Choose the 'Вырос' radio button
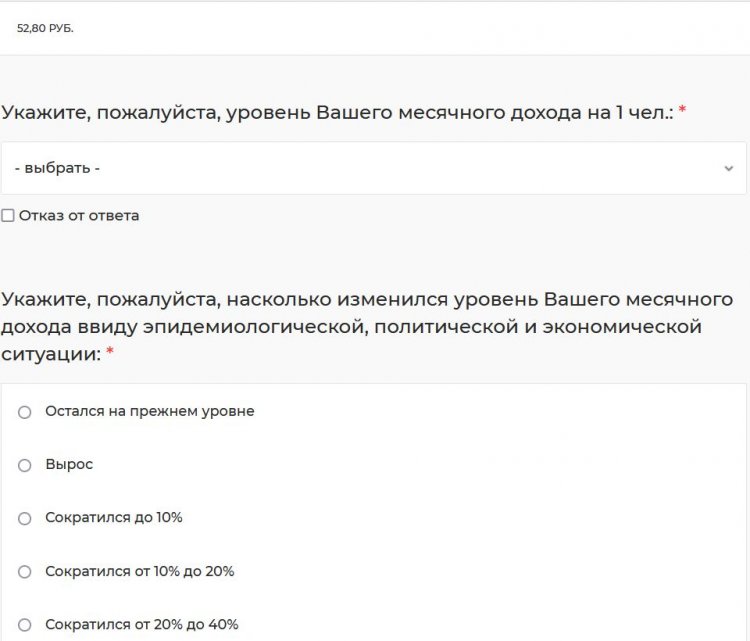 tap(25, 465)
